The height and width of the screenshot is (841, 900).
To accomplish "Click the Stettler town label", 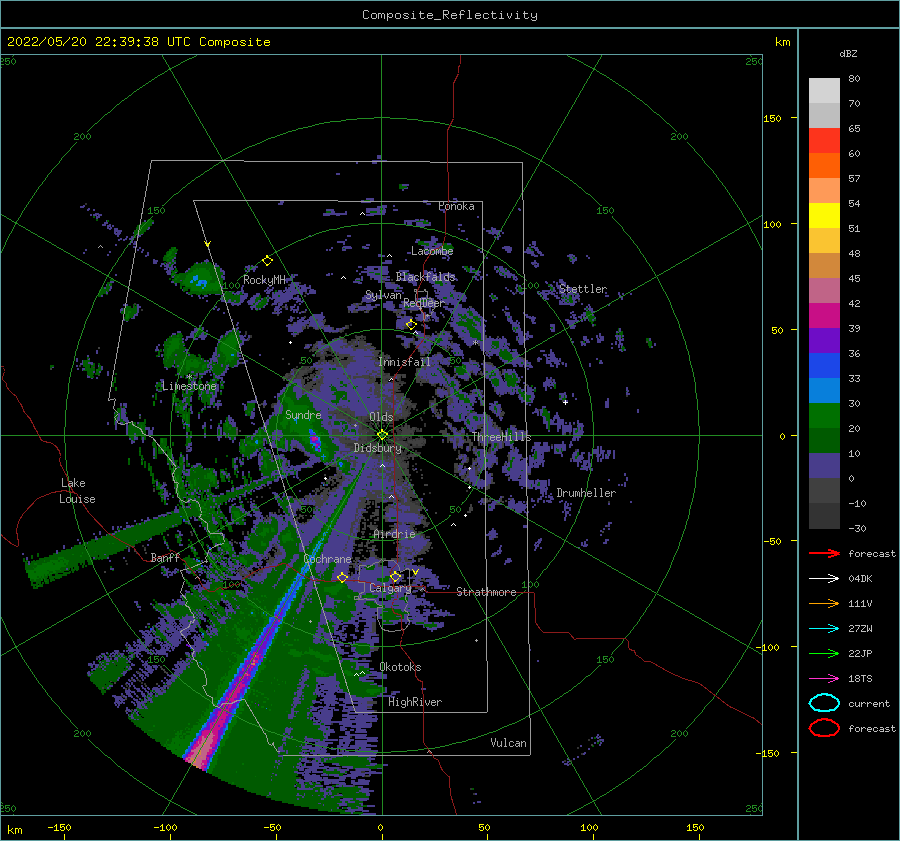I will click(583, 289).
